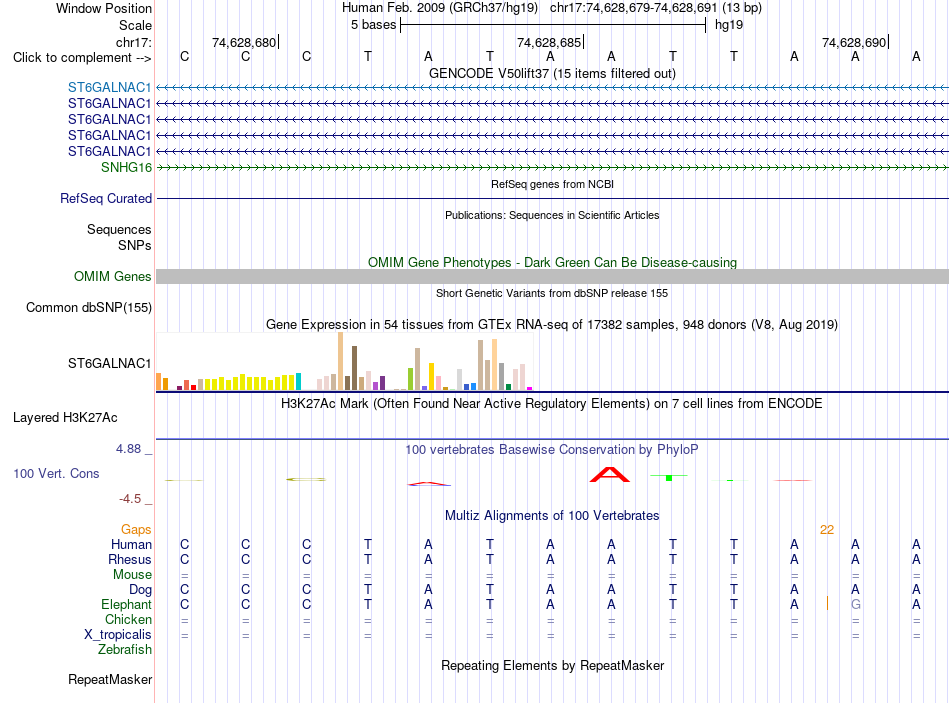
Task: Click the Human species label in Multiz
Action: point(131,544)
